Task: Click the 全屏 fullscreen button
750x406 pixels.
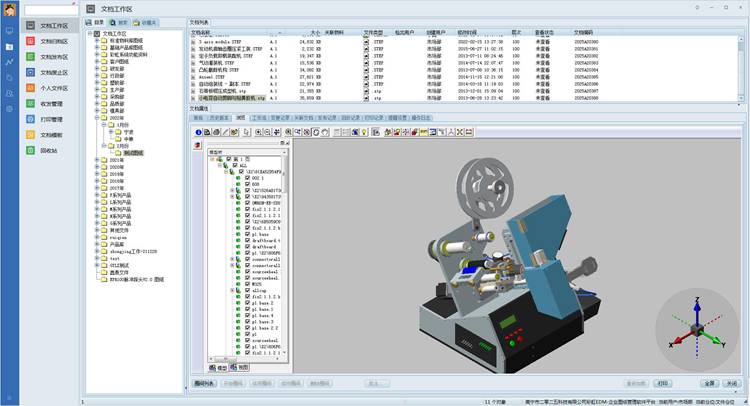Action: (x=709, y=382)
